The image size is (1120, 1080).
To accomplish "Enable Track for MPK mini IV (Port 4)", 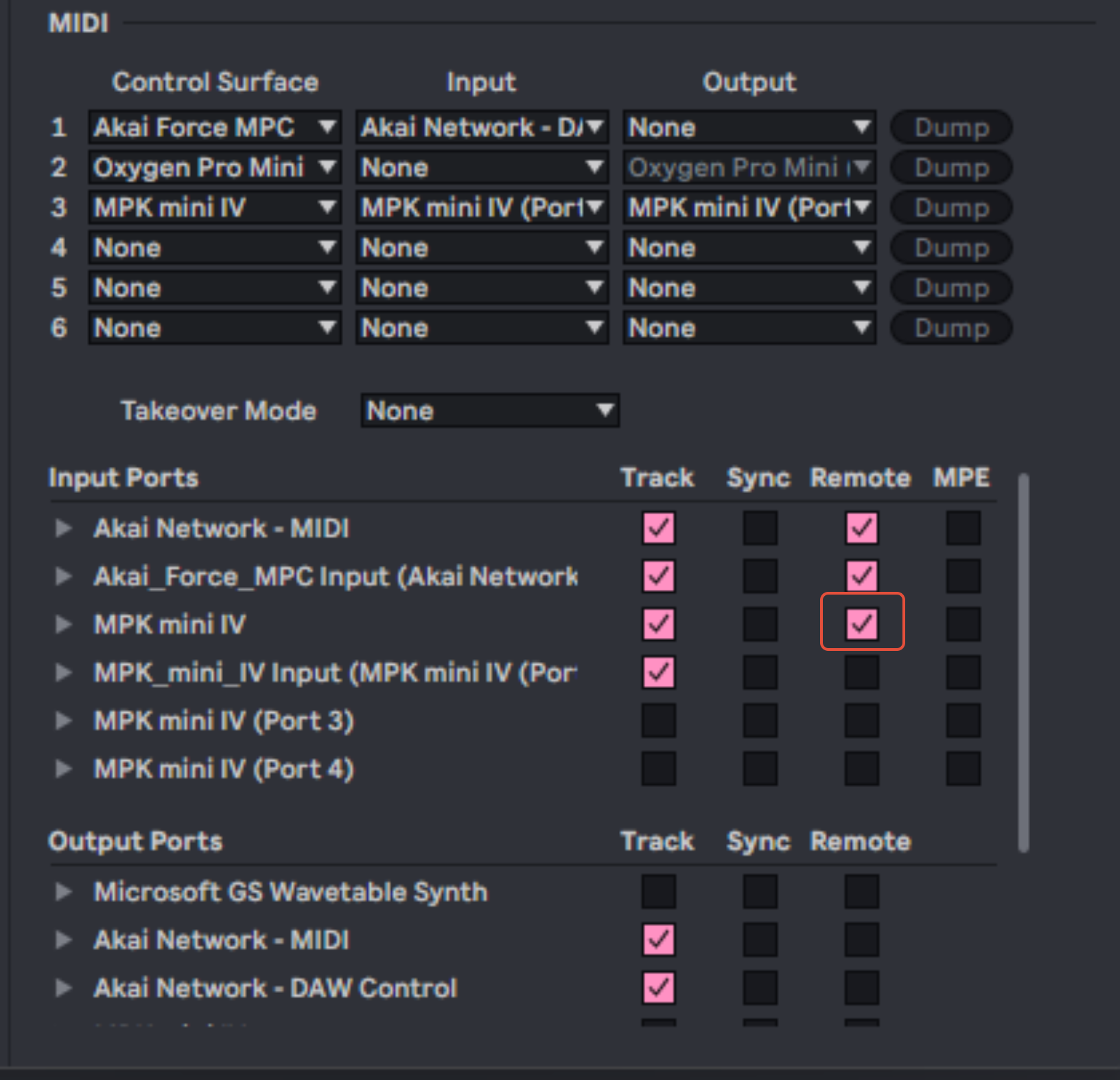I will tap(659, 768).
